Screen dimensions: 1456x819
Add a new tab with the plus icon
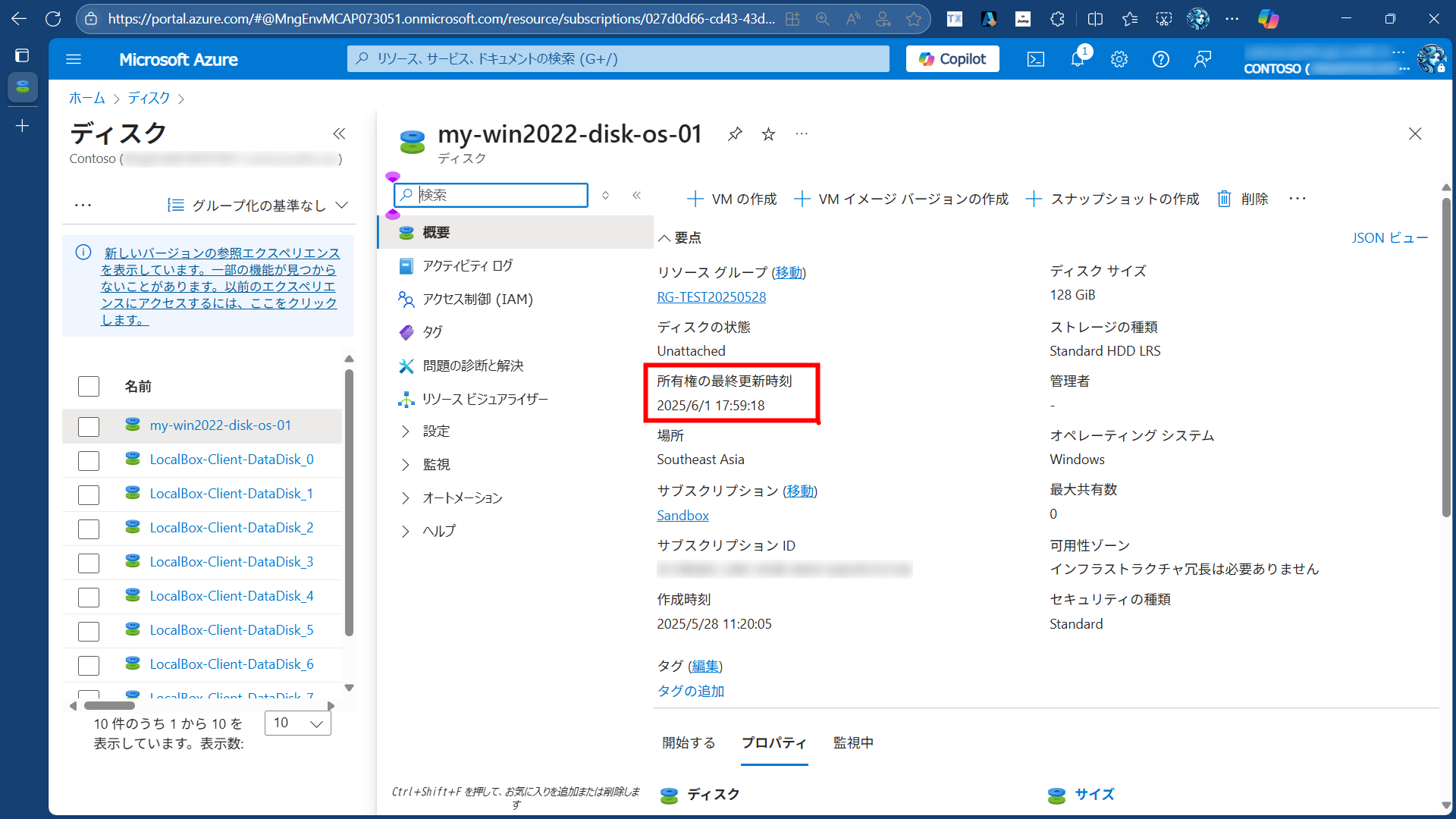coord(22,126)
